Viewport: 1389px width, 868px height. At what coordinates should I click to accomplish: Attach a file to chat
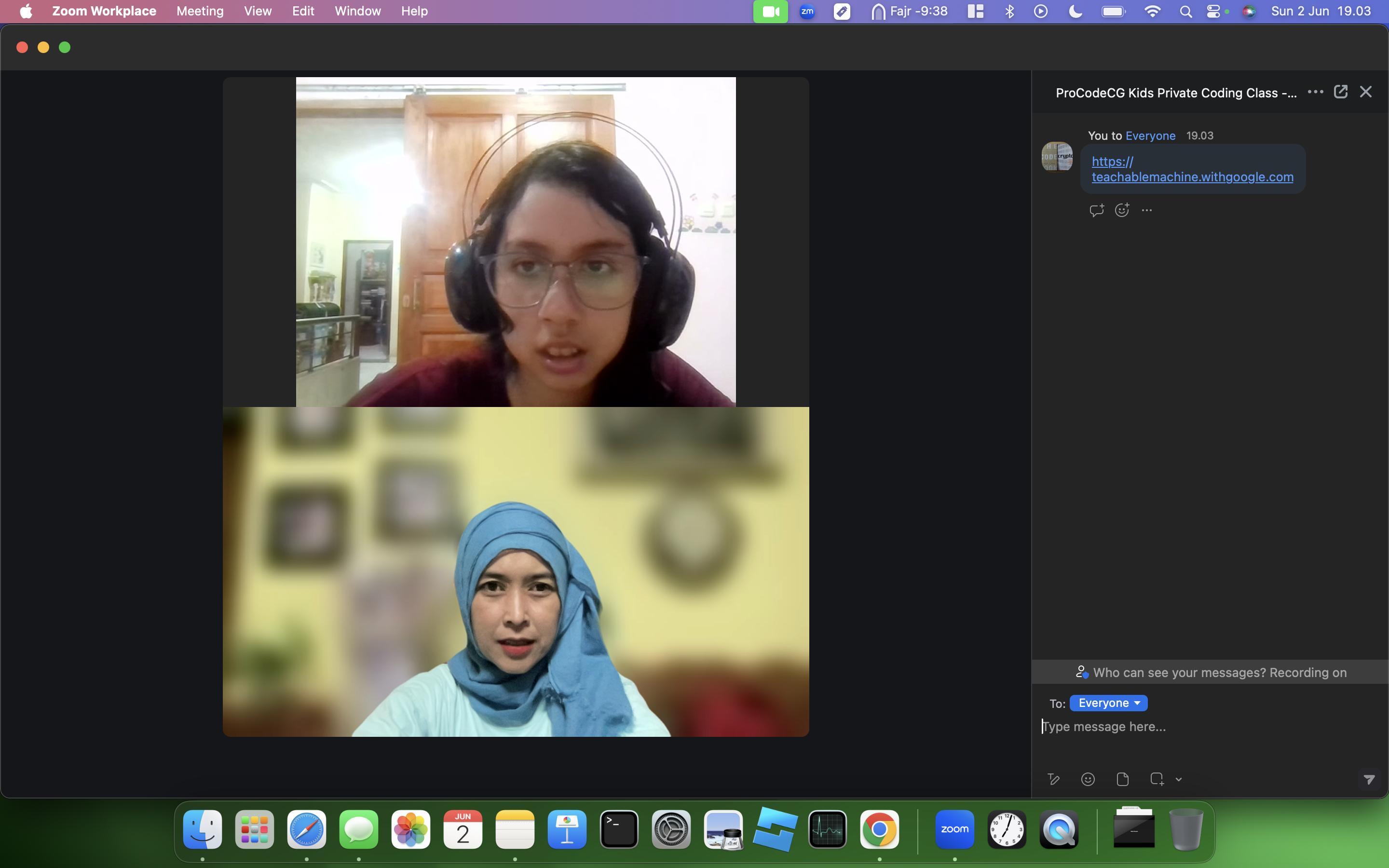[1123, 779]
